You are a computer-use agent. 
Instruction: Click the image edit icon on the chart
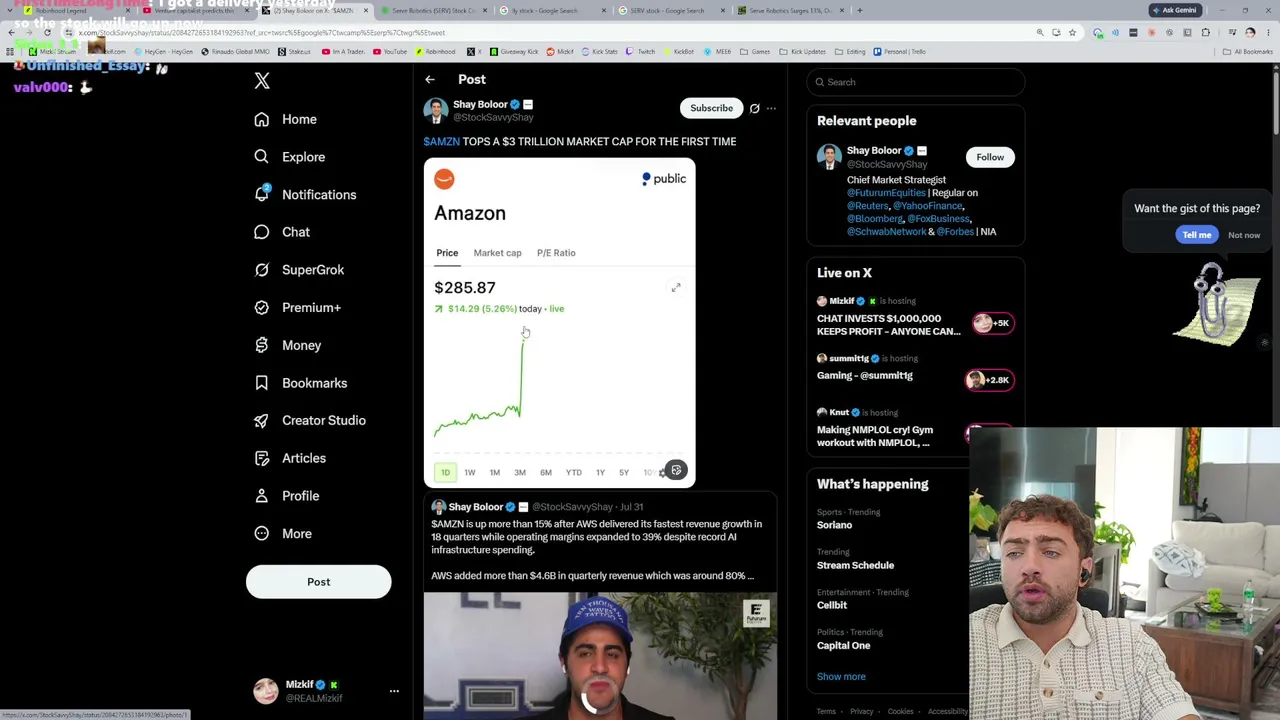pos(676,471)
